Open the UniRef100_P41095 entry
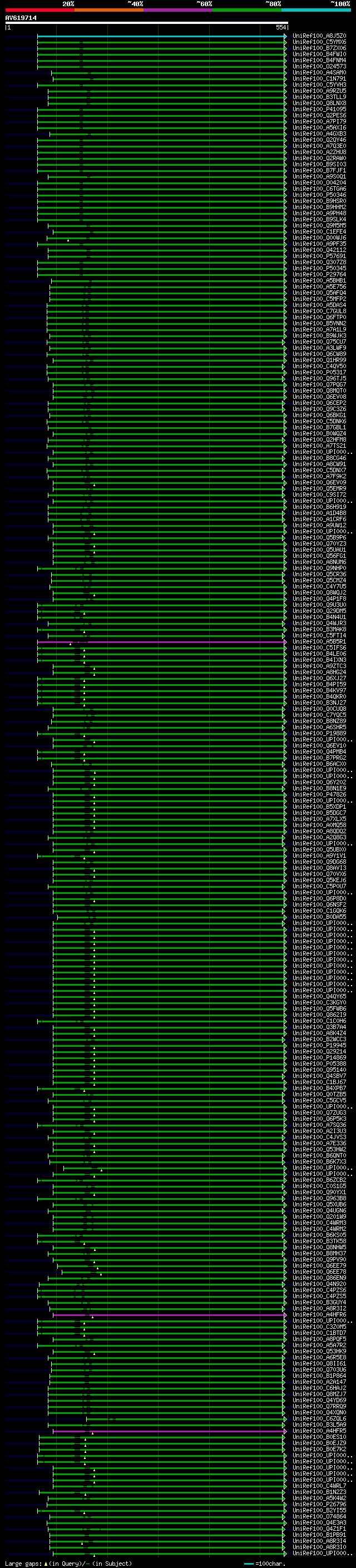Image resolution: width=356 pixels, height=1568 pixels. 319,109
